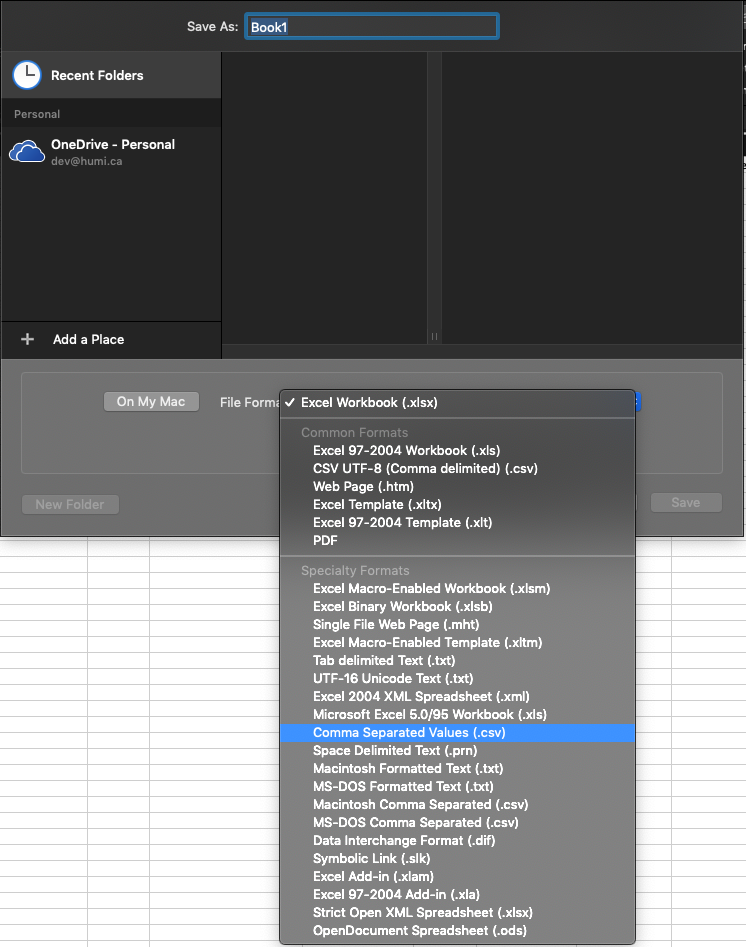Choose Data Interchange Format (.dif)
The image size is (746, 947).
pos(457,841)
